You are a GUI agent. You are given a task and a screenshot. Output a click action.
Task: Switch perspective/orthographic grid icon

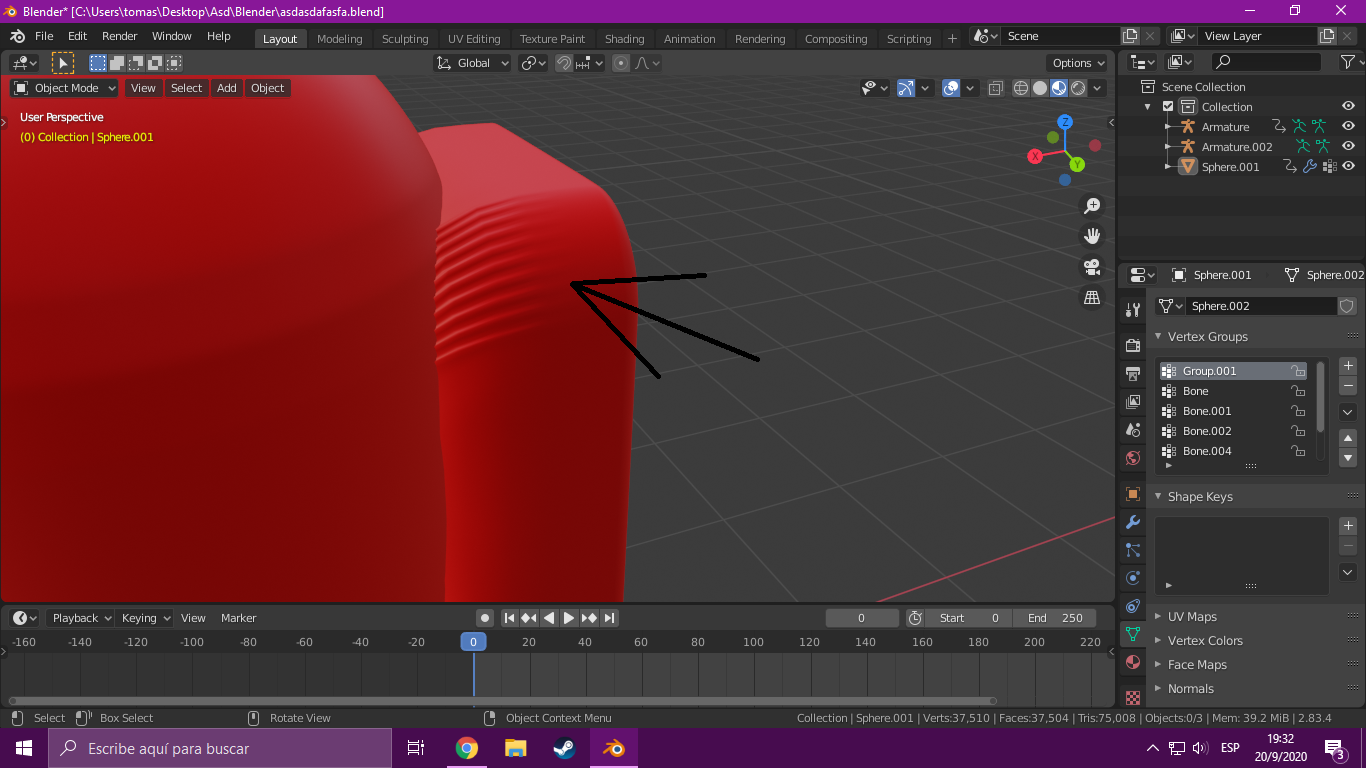pos(1092,297)
